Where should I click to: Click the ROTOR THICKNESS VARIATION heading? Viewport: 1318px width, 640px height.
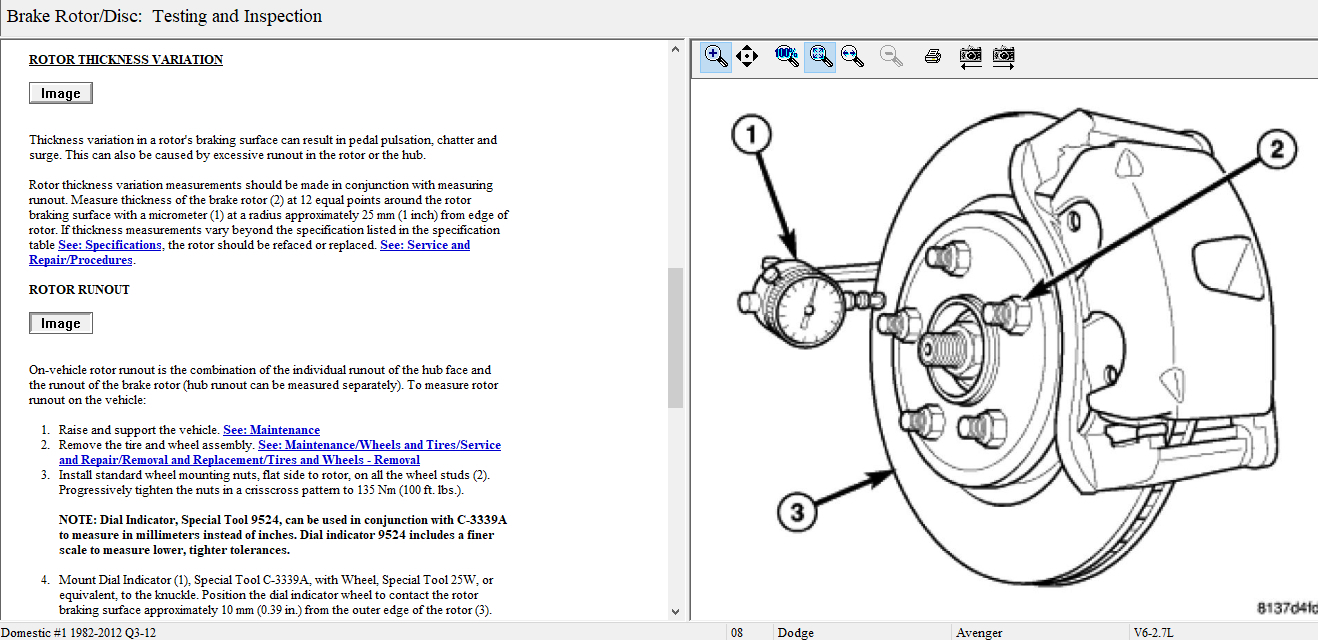coord(126,60)
